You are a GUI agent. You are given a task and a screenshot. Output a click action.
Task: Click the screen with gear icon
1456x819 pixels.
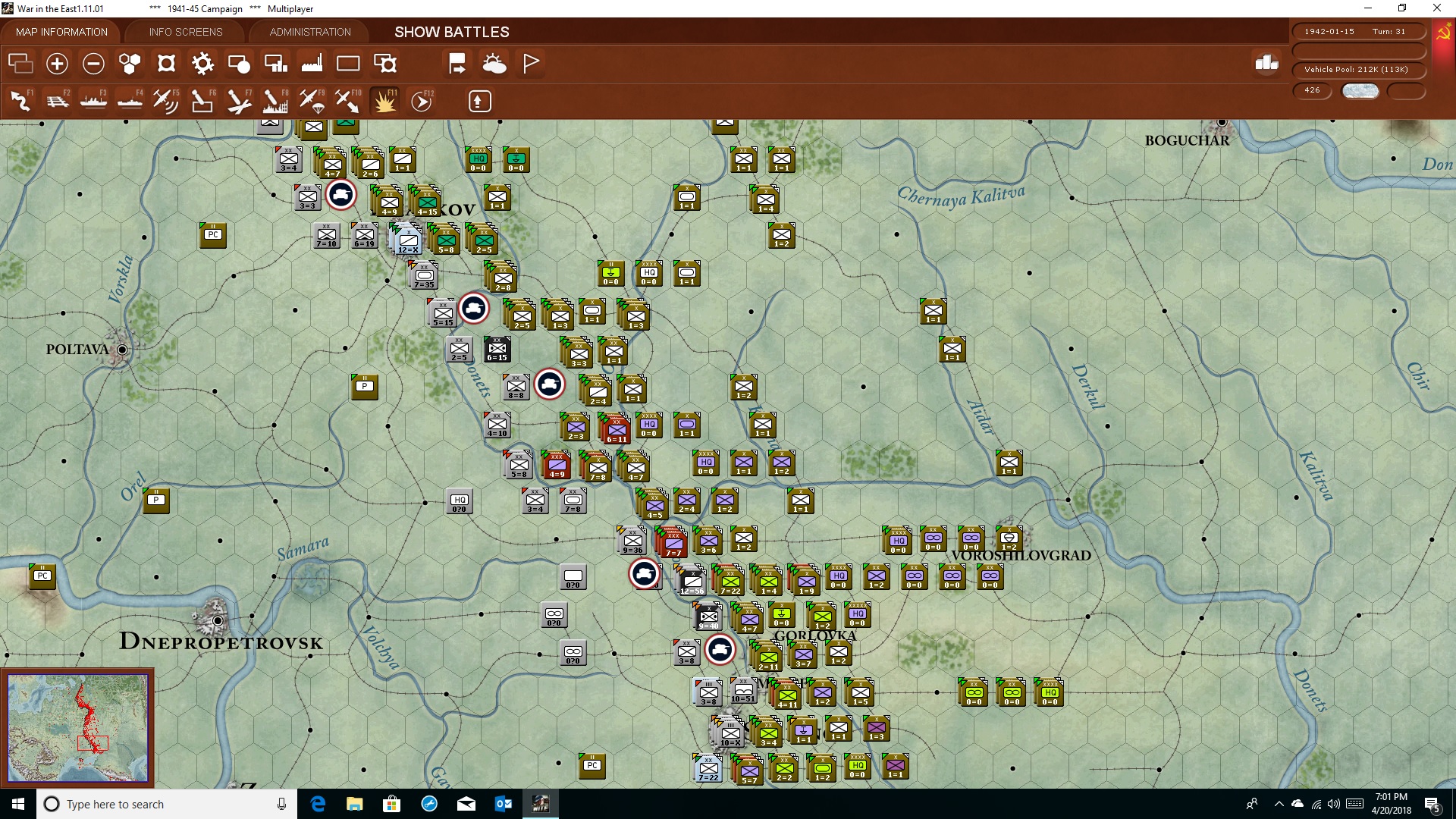(x=385, y=64)
